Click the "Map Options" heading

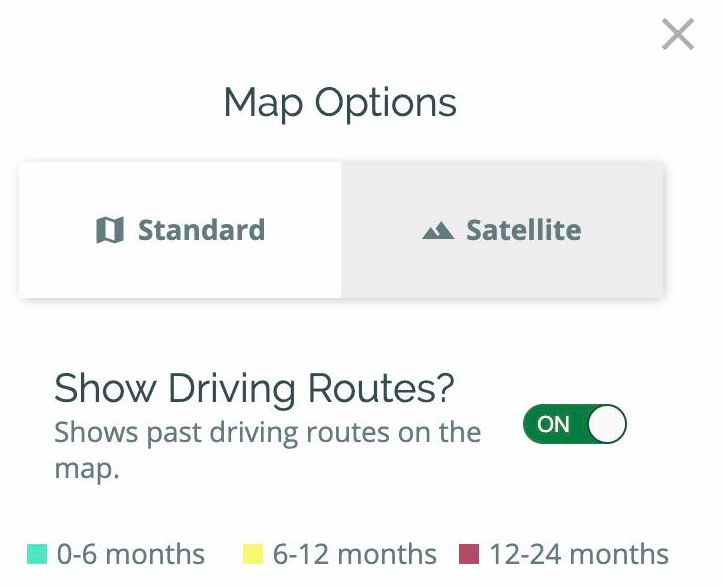coord(340,103)
